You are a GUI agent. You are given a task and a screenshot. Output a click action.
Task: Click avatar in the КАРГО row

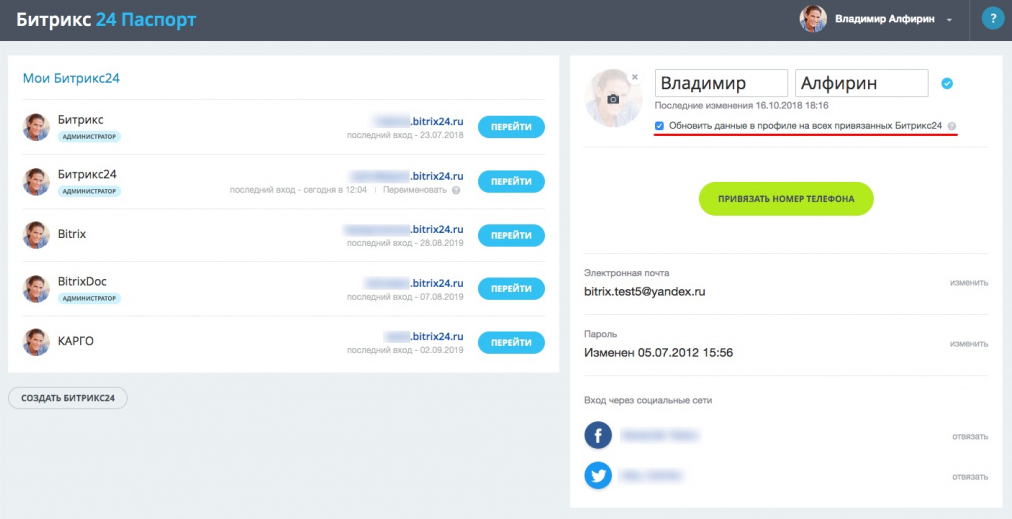[x=36, y=342]
